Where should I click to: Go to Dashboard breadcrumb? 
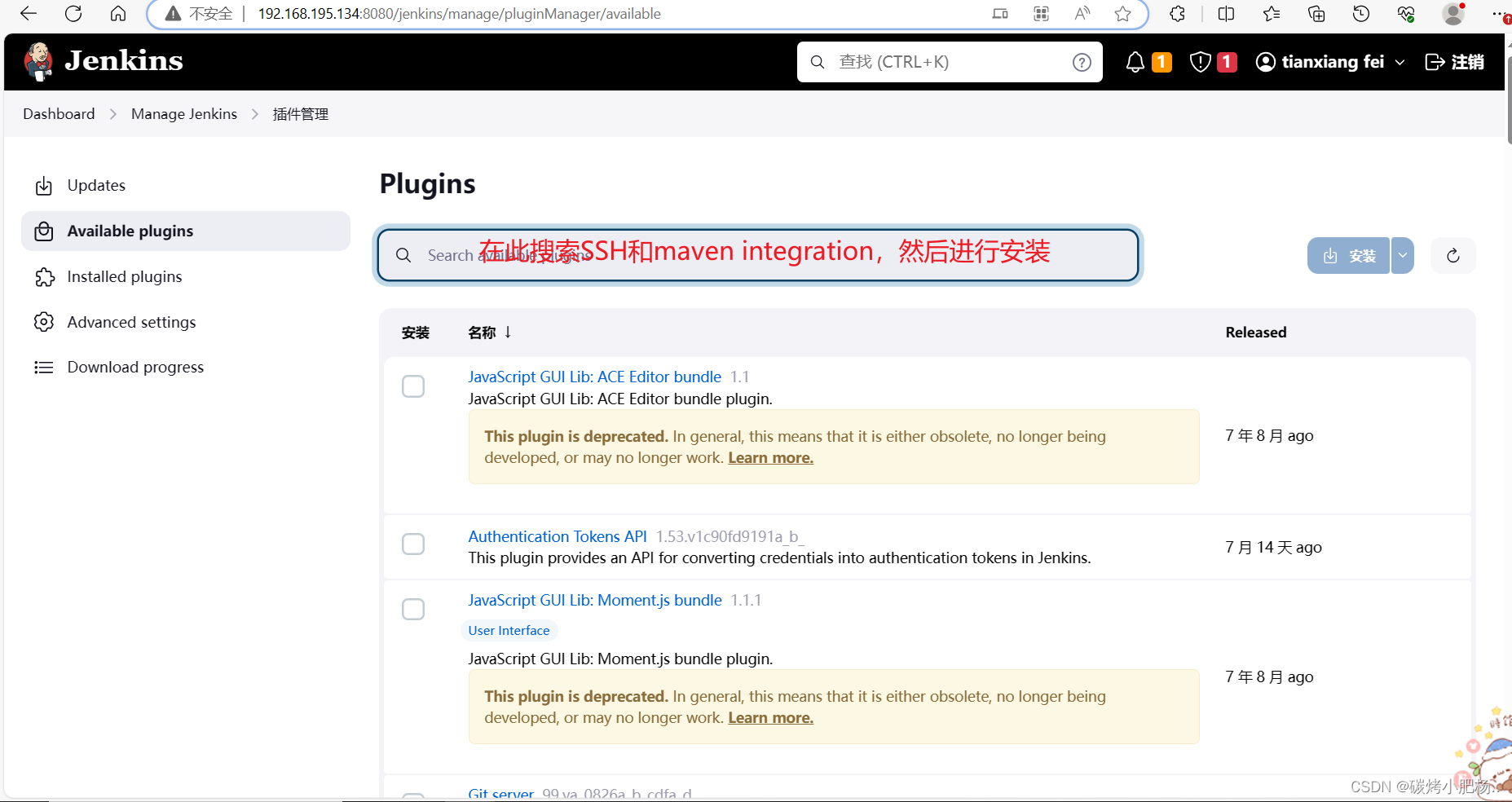click(x=59, y=114)
